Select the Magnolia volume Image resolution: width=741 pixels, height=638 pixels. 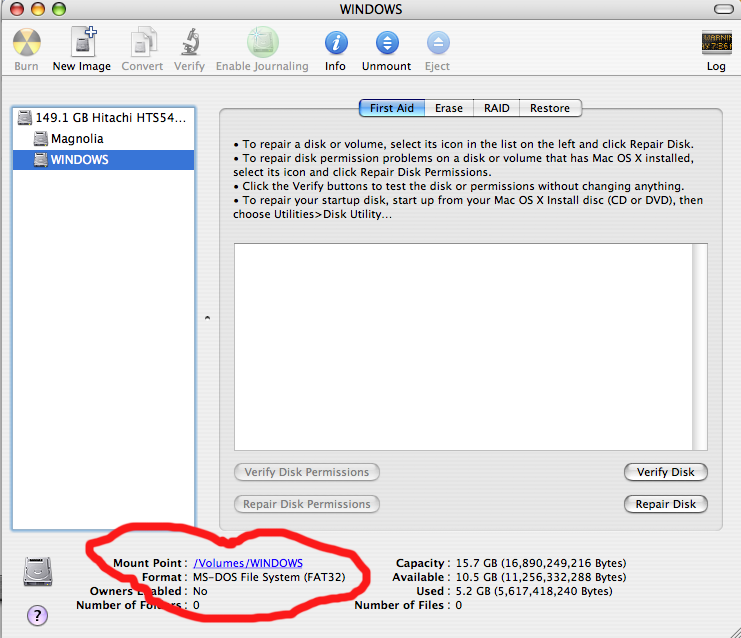click(103, 138)
